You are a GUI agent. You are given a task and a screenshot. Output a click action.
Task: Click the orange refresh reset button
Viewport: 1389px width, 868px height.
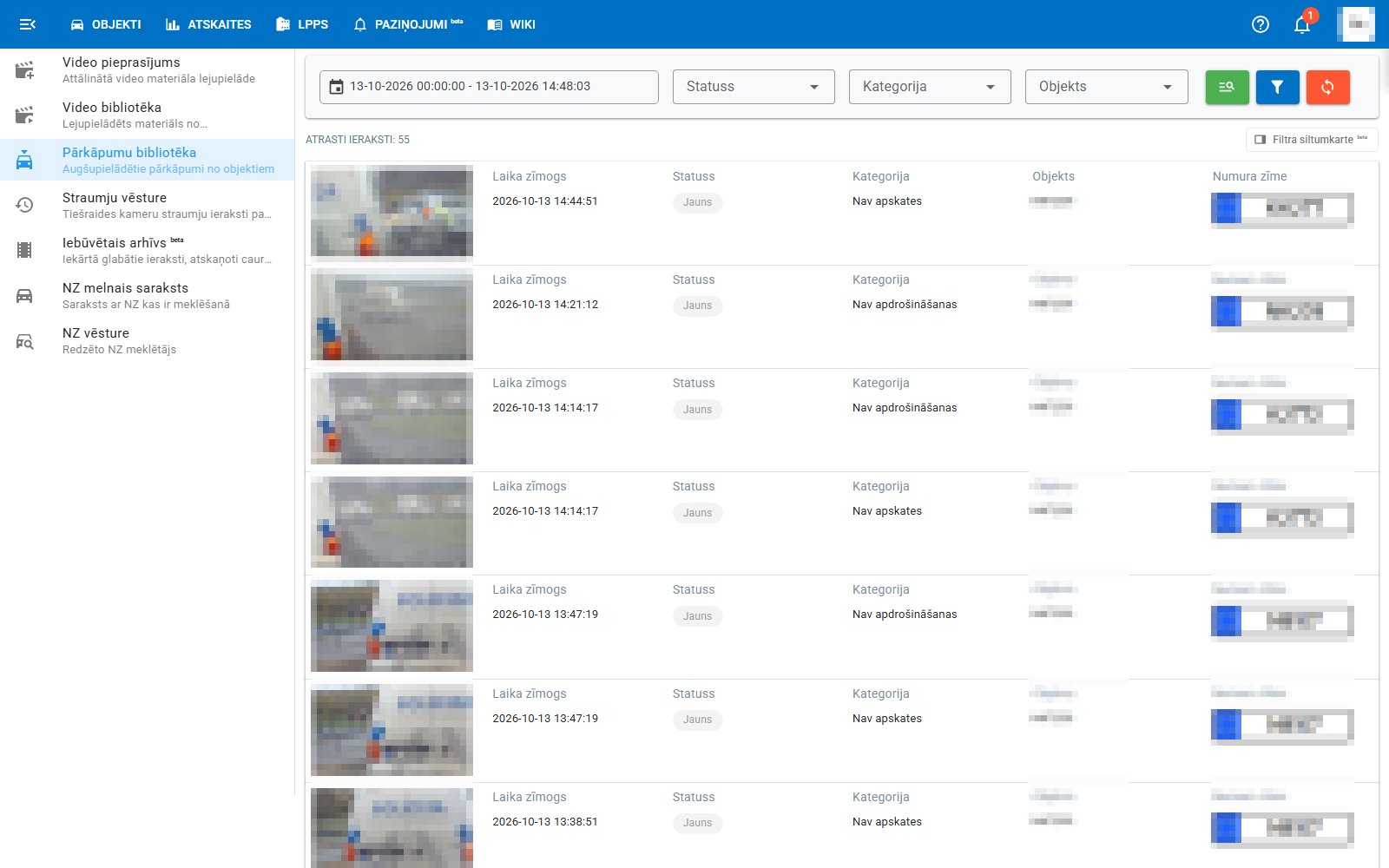click(1327, 87)
